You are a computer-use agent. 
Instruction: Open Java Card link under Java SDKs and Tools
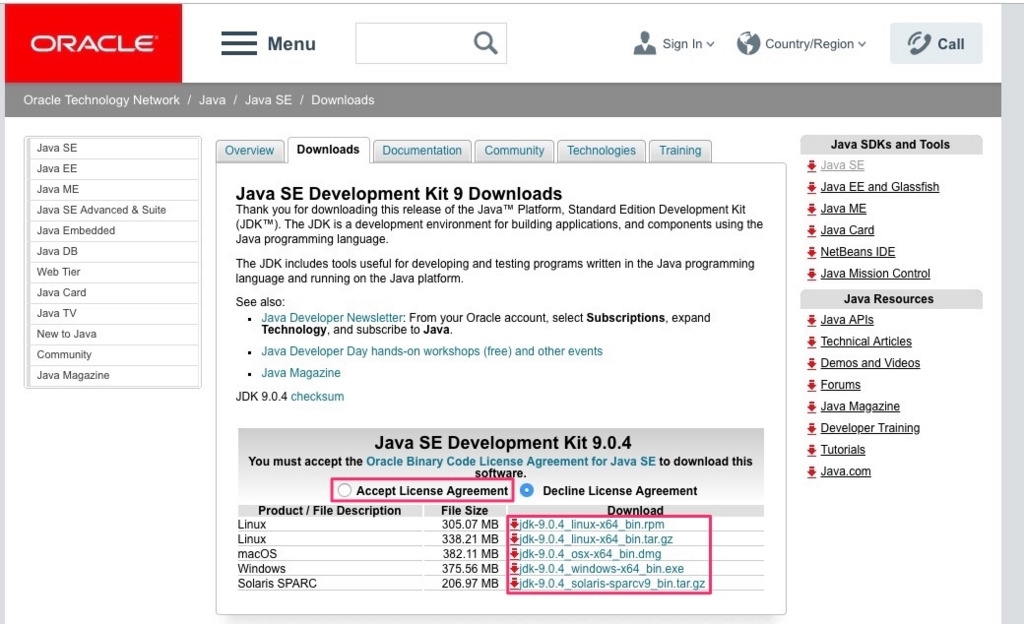tap(847, 230)
